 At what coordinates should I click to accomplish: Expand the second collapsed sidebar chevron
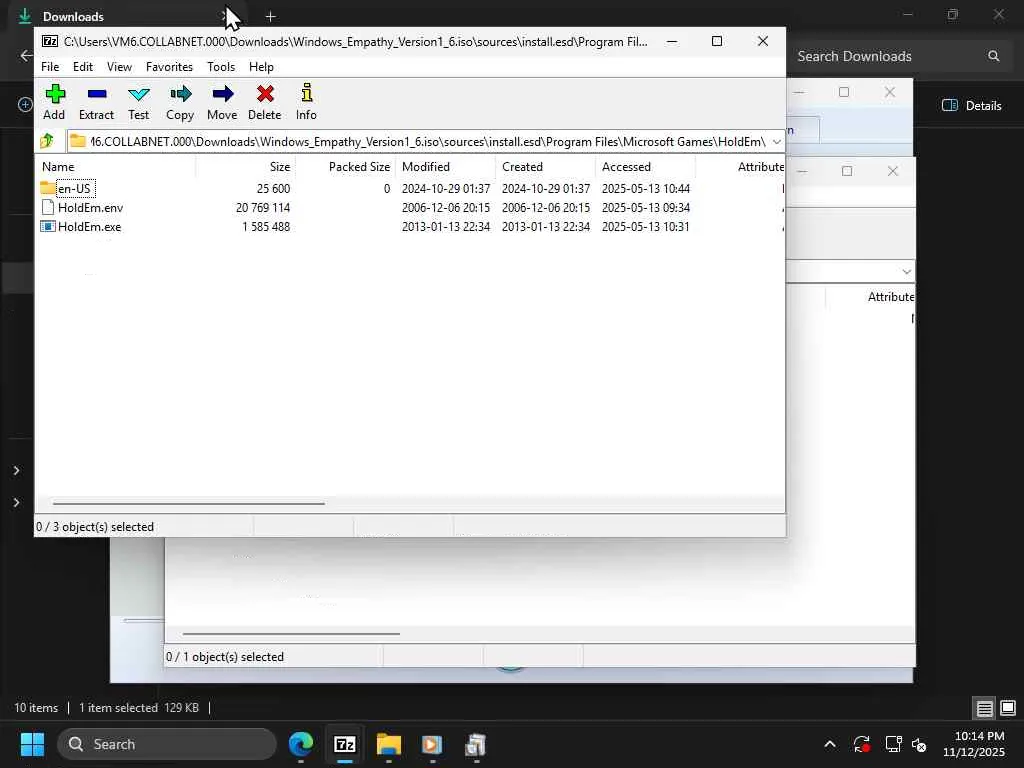[x=16, y=502]
